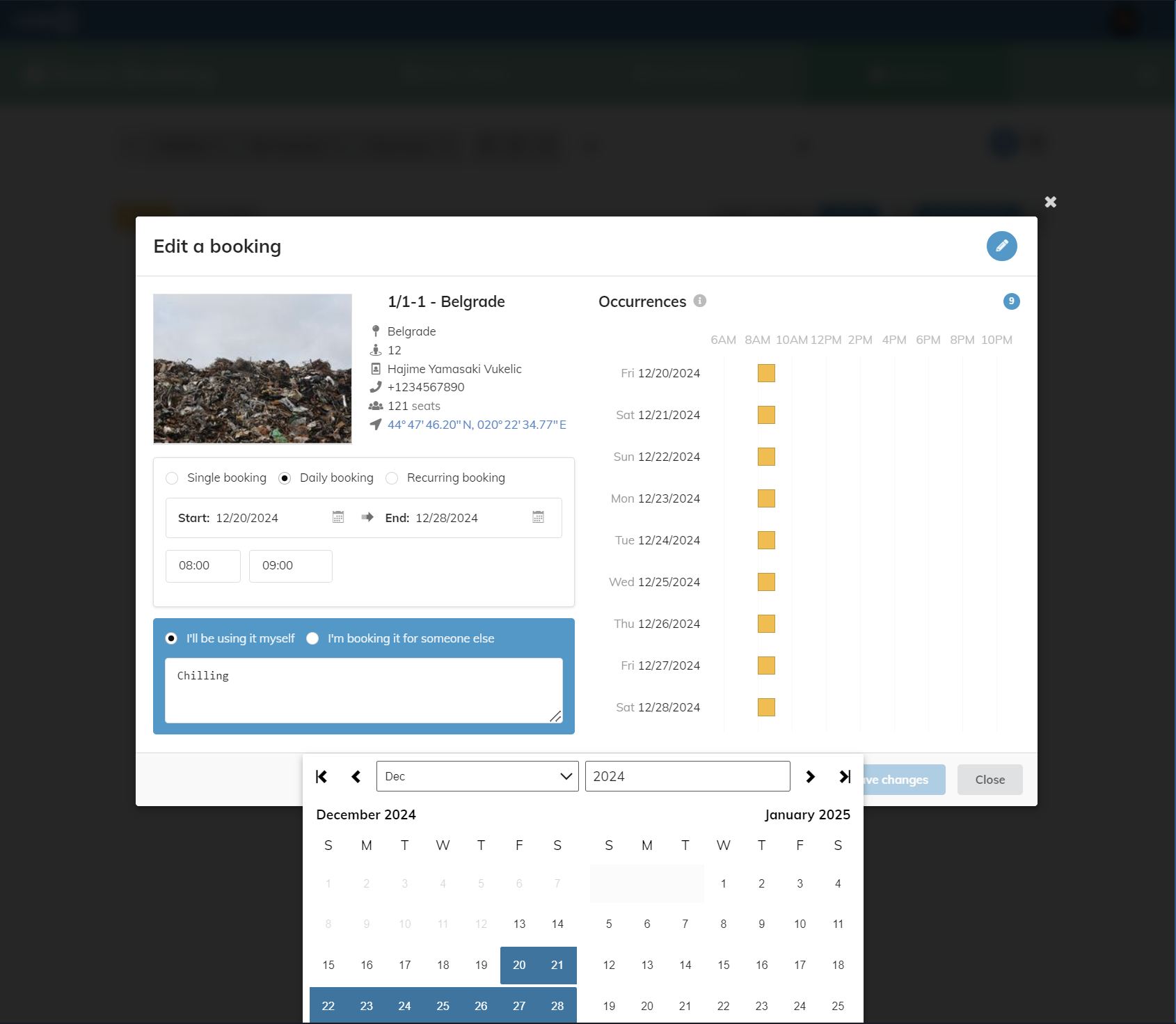Click the 08:00 start time field
Screen dimensions: 1176x1024
(203, 566)
